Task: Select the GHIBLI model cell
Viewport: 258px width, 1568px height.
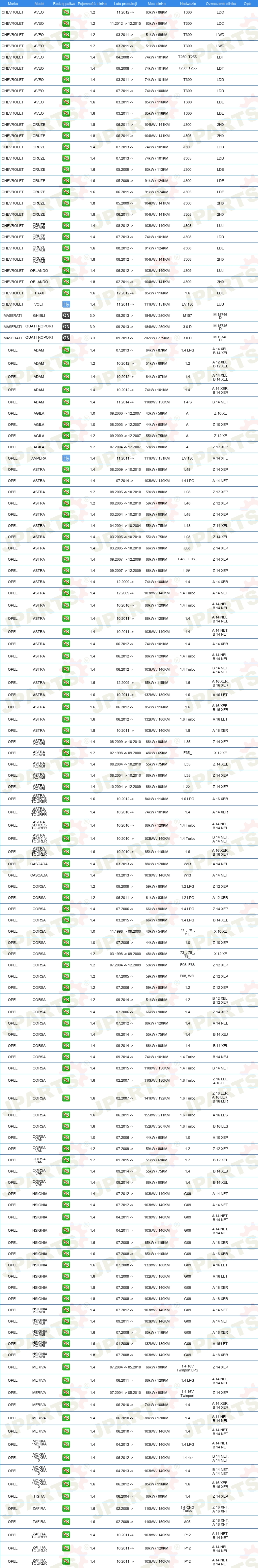Action: pos(39,315)
